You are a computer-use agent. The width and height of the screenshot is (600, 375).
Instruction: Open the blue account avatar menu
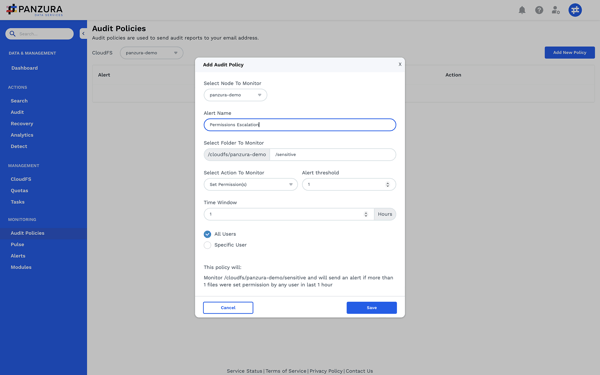(575, 10)
